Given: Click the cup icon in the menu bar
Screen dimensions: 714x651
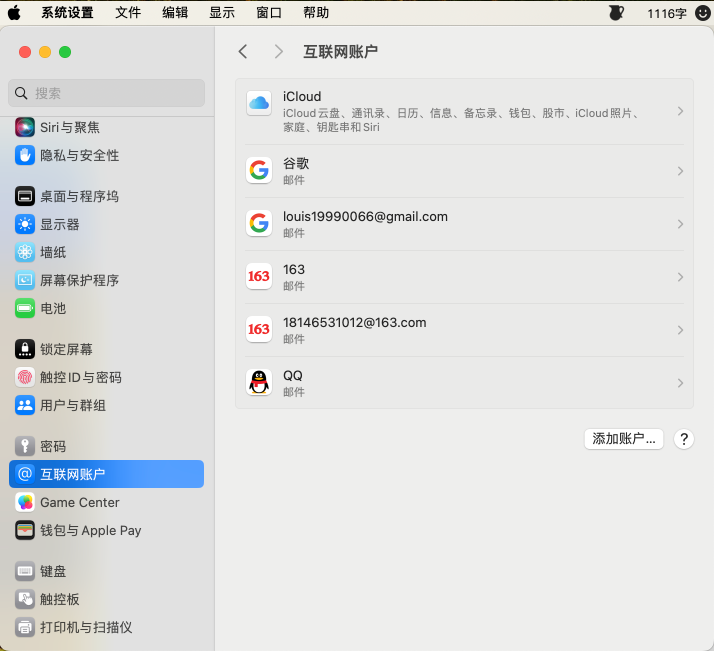Looking at the screenshot, I should coord(616,13).
